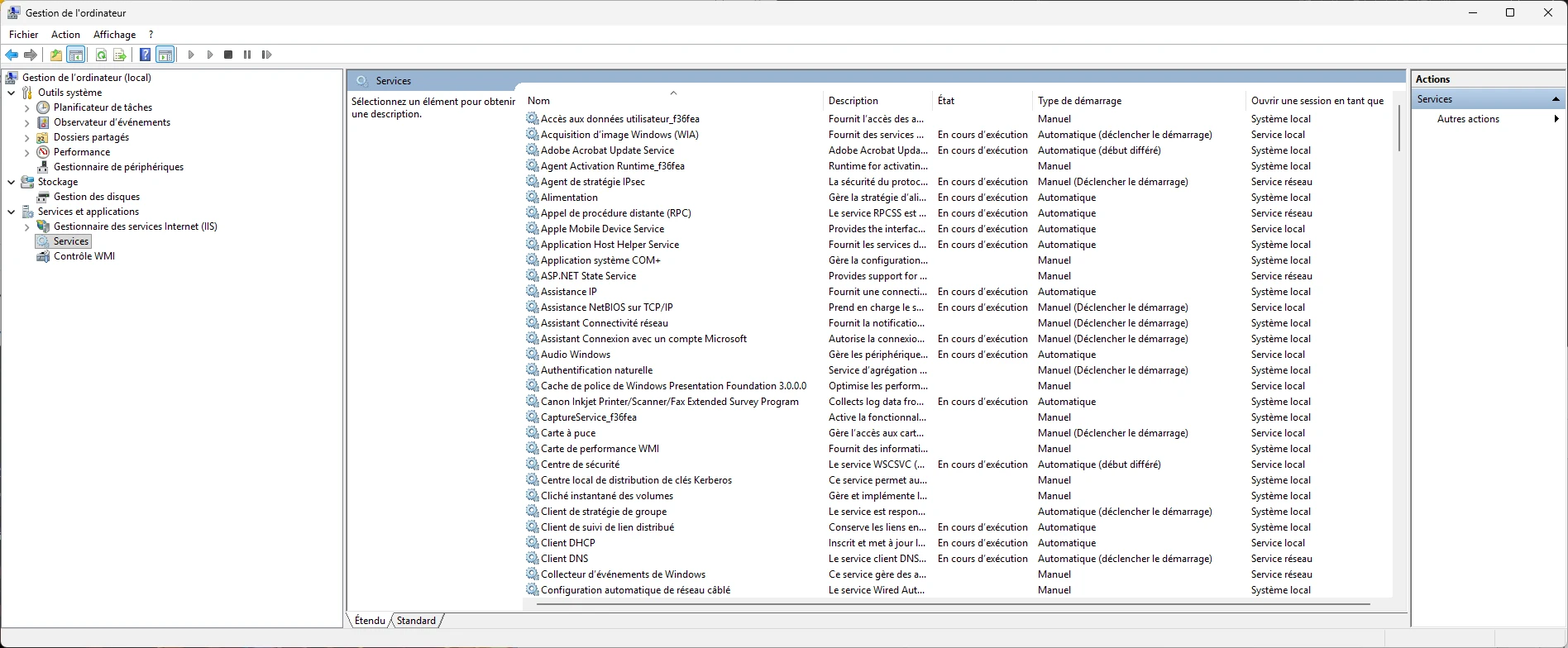The image size is (1568, 648).
Task: Expand the Performance branch
Action: [27, 152]
